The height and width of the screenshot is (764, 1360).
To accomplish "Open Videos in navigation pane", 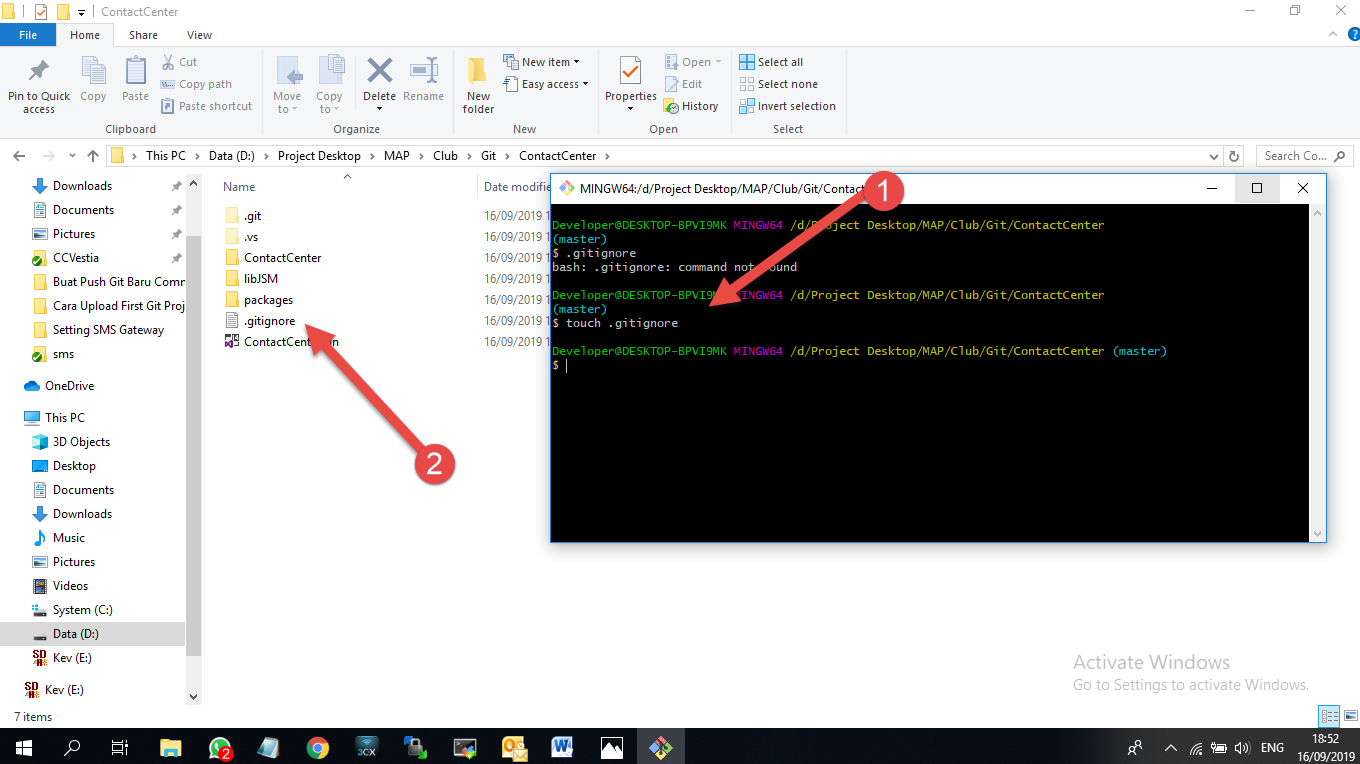I will tap(70, 586).
